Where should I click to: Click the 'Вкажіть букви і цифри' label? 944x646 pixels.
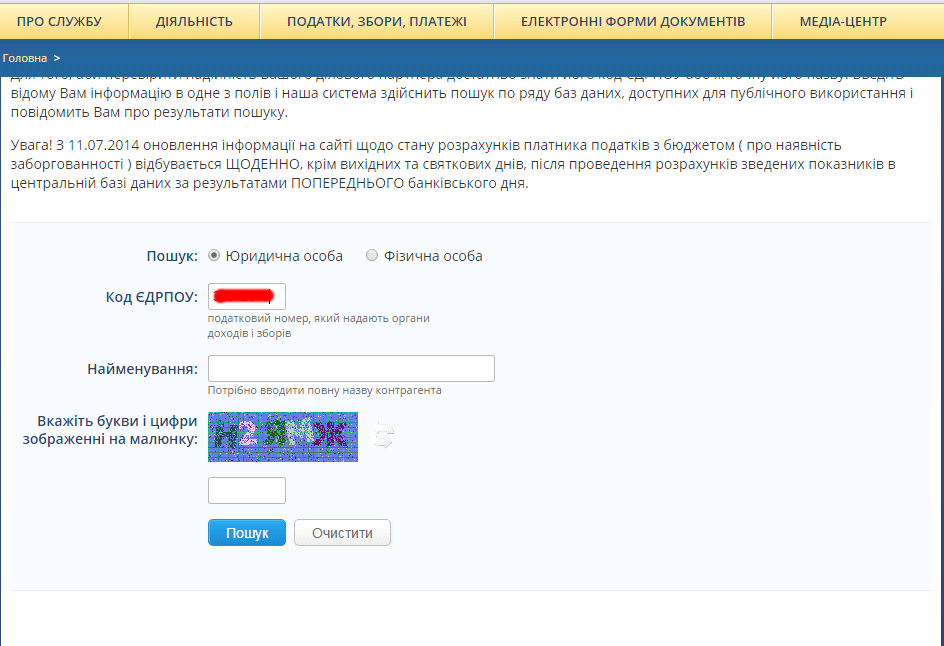click(x=117, y=421)
